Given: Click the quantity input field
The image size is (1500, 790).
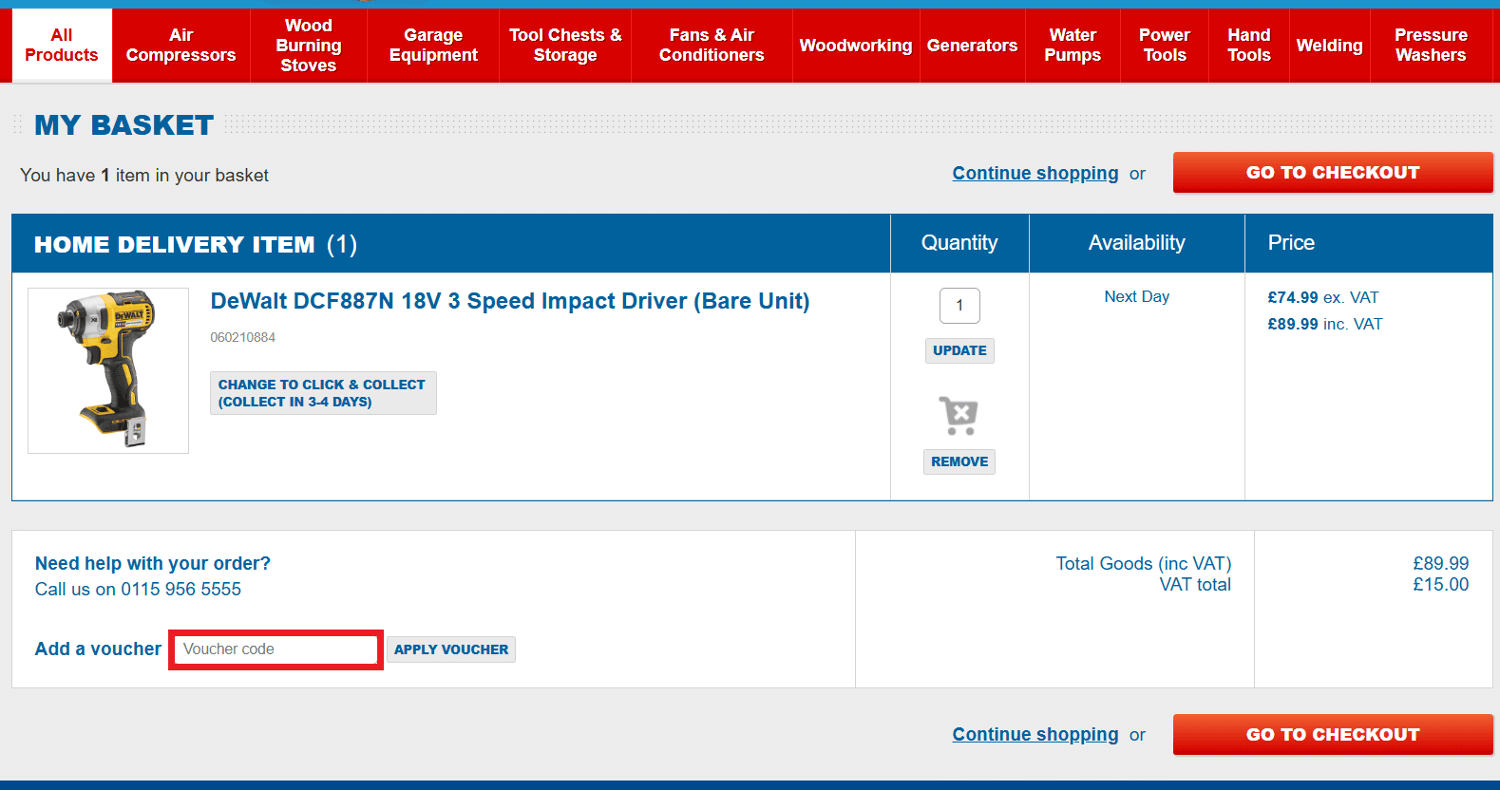Looking at the screenshot, I should pyautogui.click(x=960, y=306).
